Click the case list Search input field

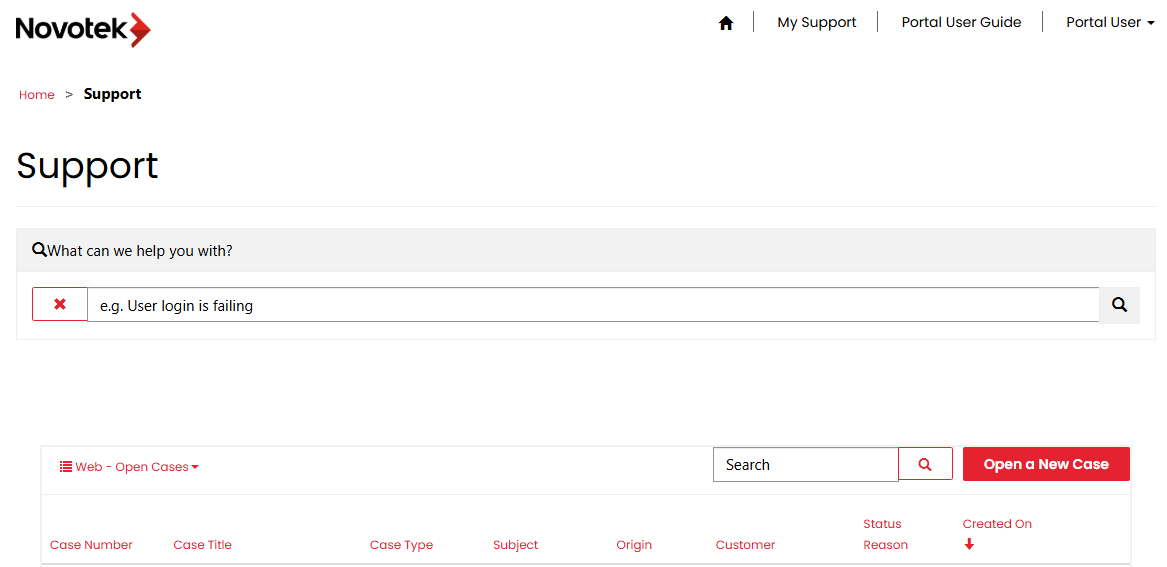805,464
